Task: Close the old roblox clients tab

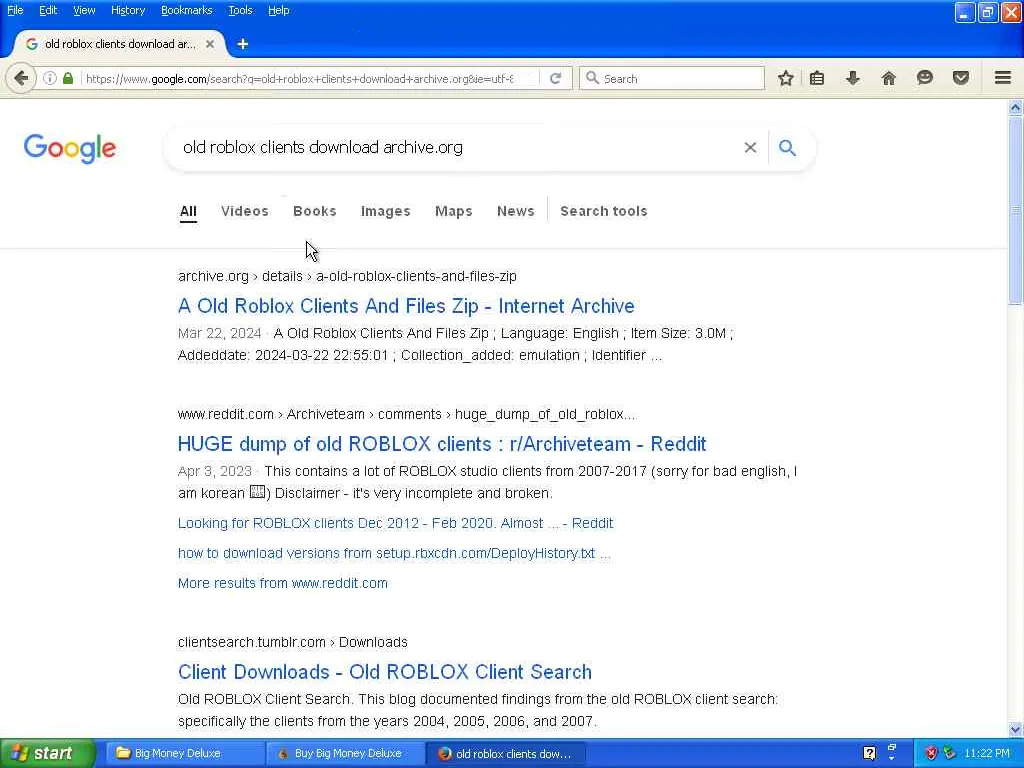Action: (210, 44)
